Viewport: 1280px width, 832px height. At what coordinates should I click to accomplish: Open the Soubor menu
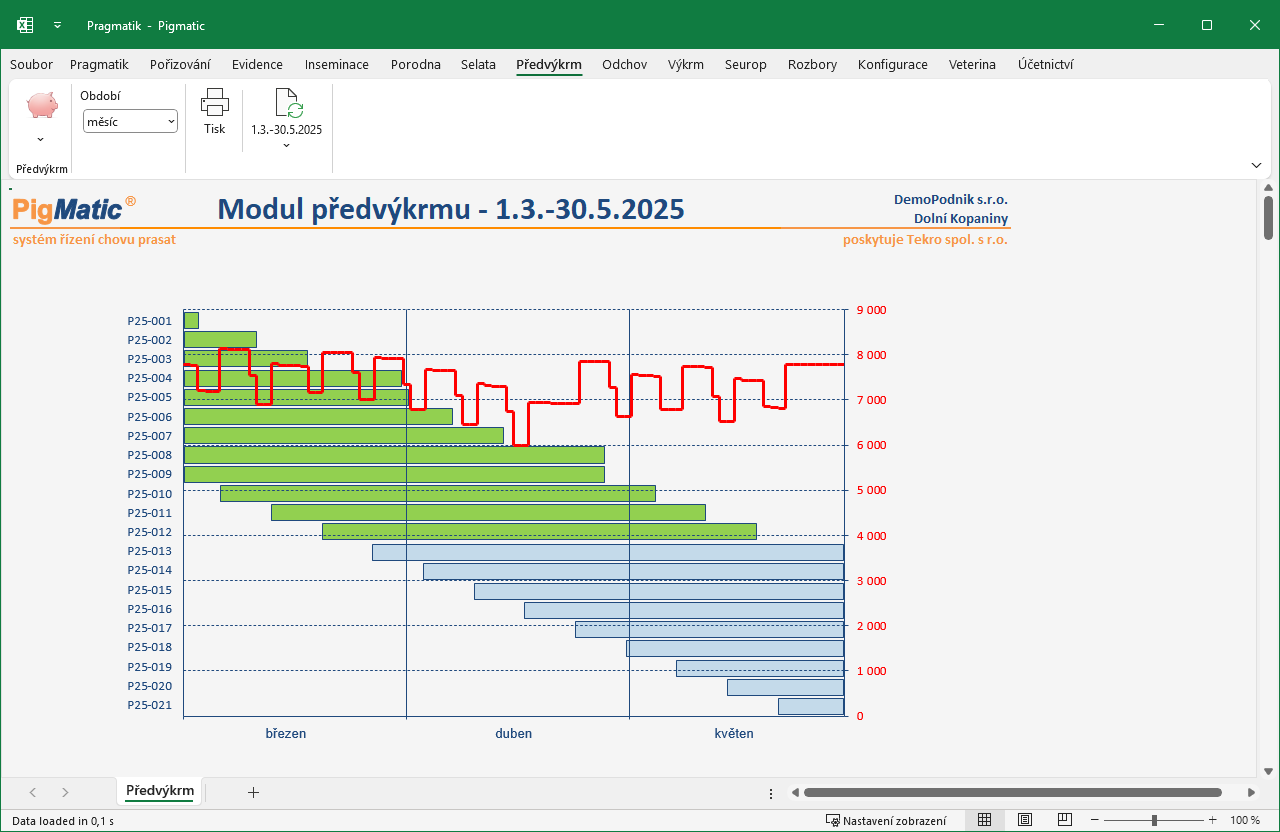pos(31,65)
